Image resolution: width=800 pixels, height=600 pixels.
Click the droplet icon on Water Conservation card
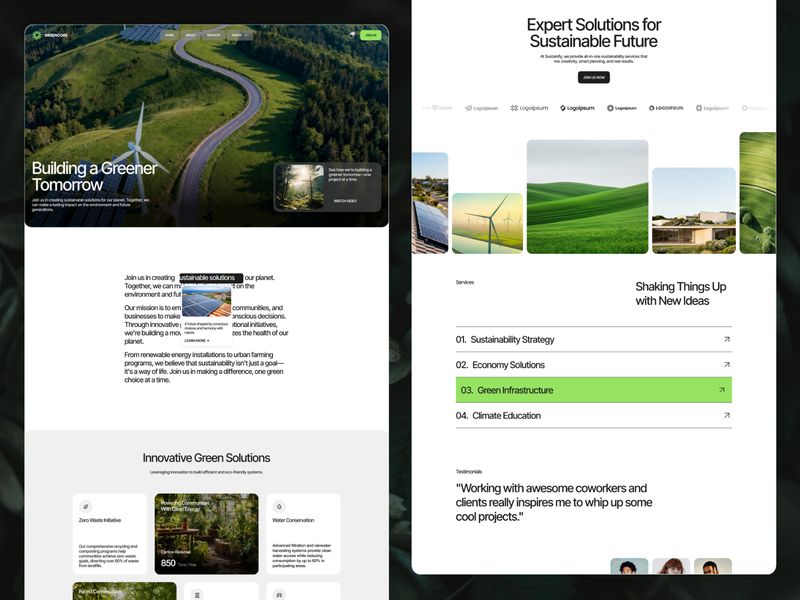(x=278, y=506)
